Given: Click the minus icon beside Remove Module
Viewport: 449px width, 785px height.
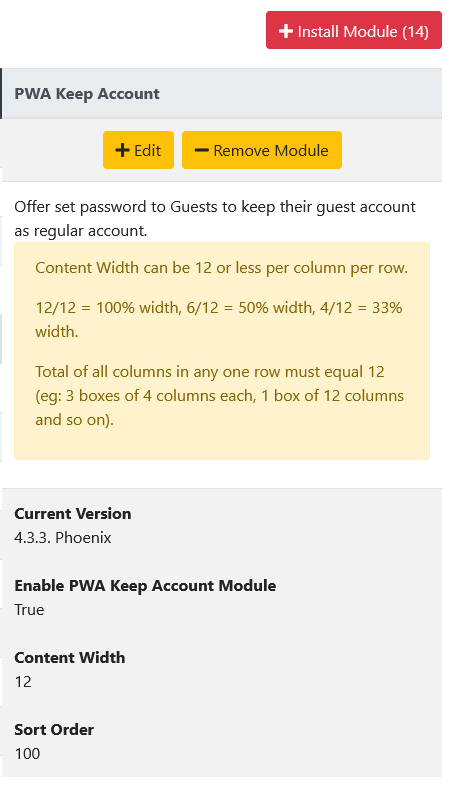Looking at the screenshot, I should pyautogui.click(x=201, y=150).
